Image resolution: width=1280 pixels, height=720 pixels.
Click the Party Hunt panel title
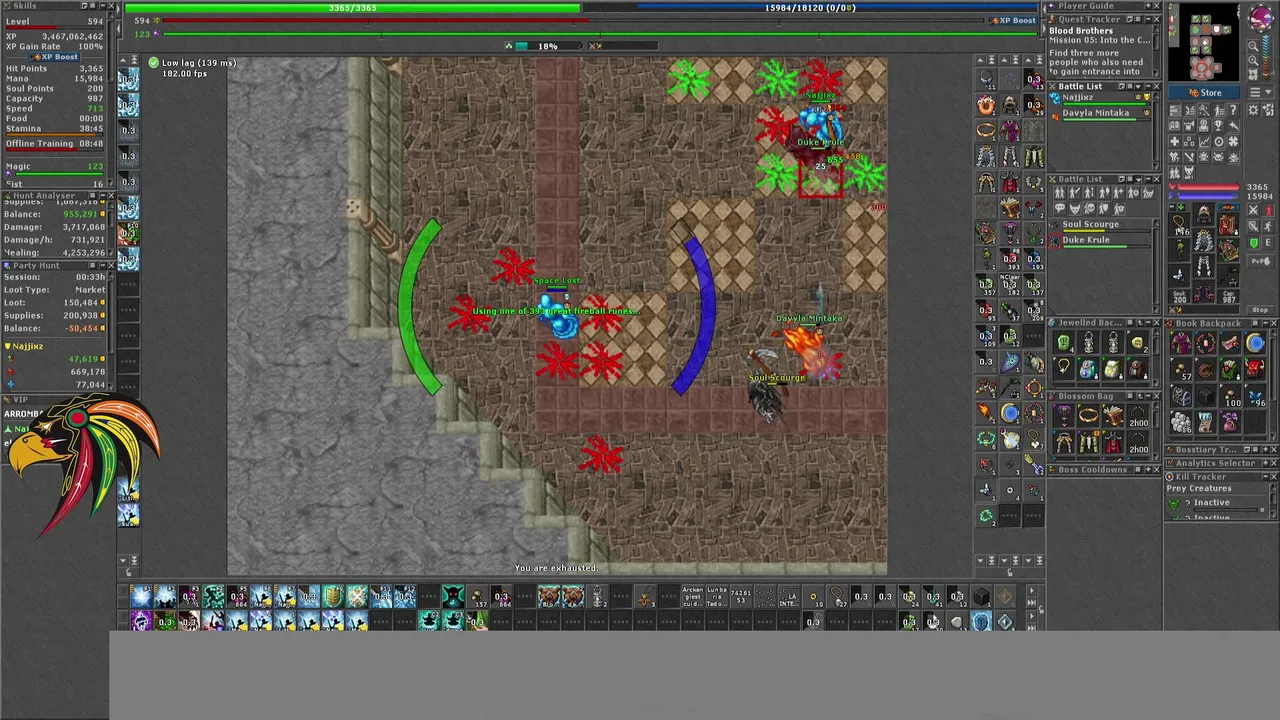tap(36, 265)
